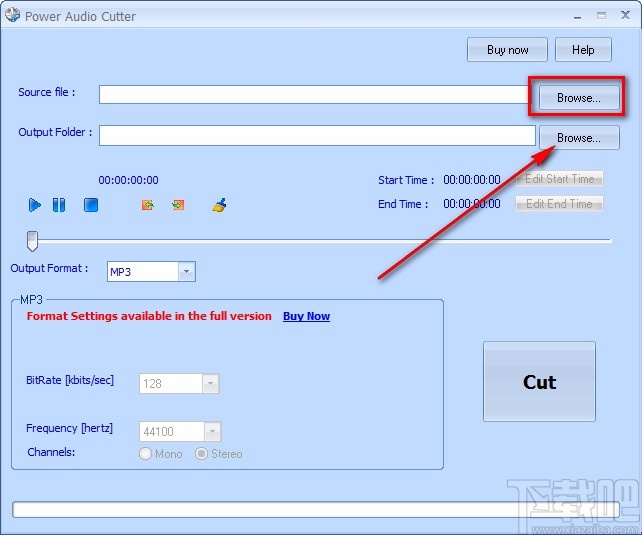Click the 'Format Settings available in the full version' text
The image size is (642, 535).
(149, 316)
